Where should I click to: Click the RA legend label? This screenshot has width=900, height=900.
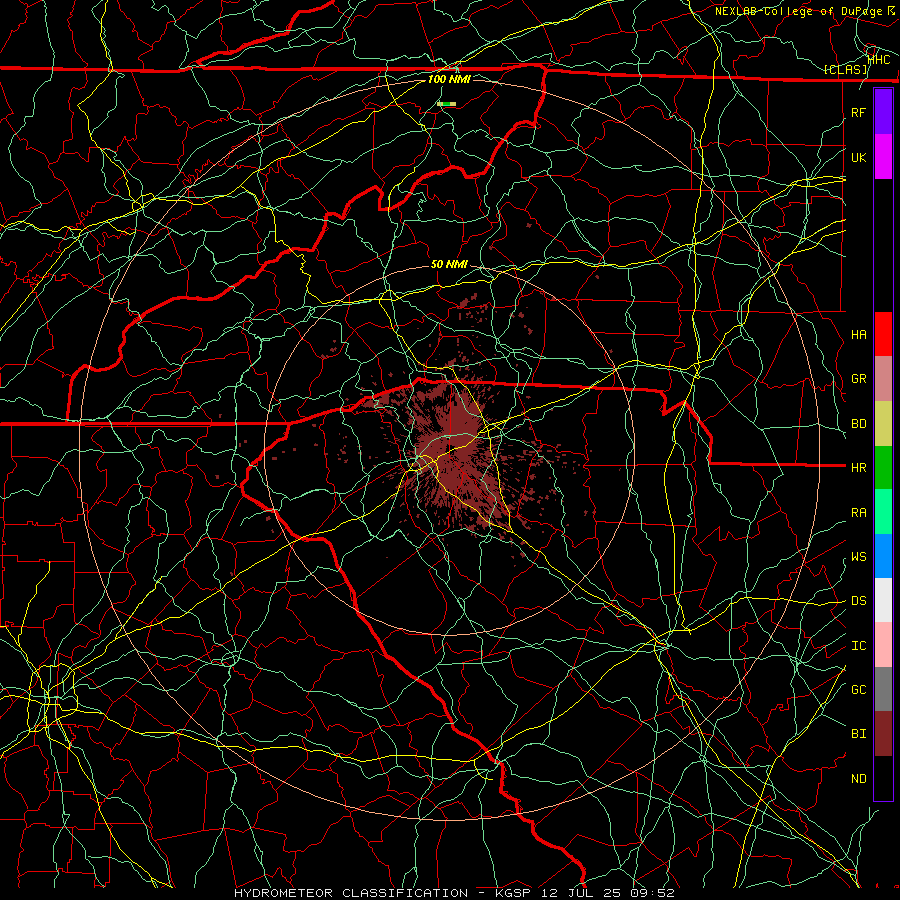[859, 513]
